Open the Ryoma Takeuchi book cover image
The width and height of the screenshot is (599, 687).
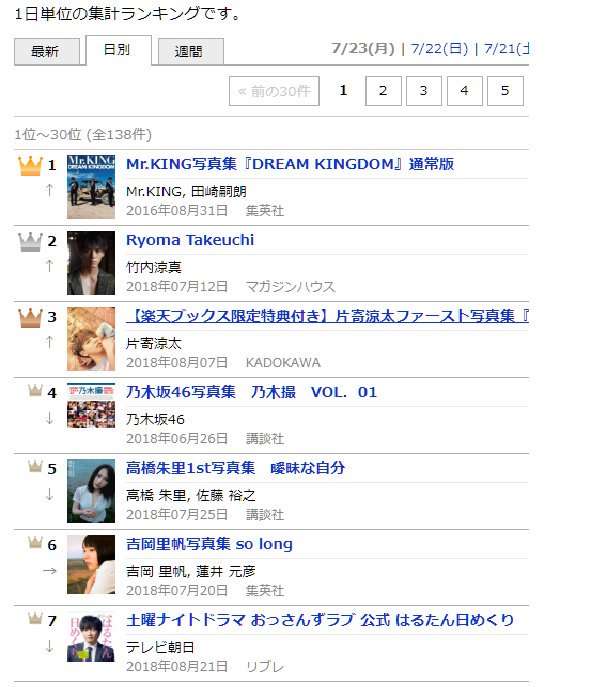point(91,263)
